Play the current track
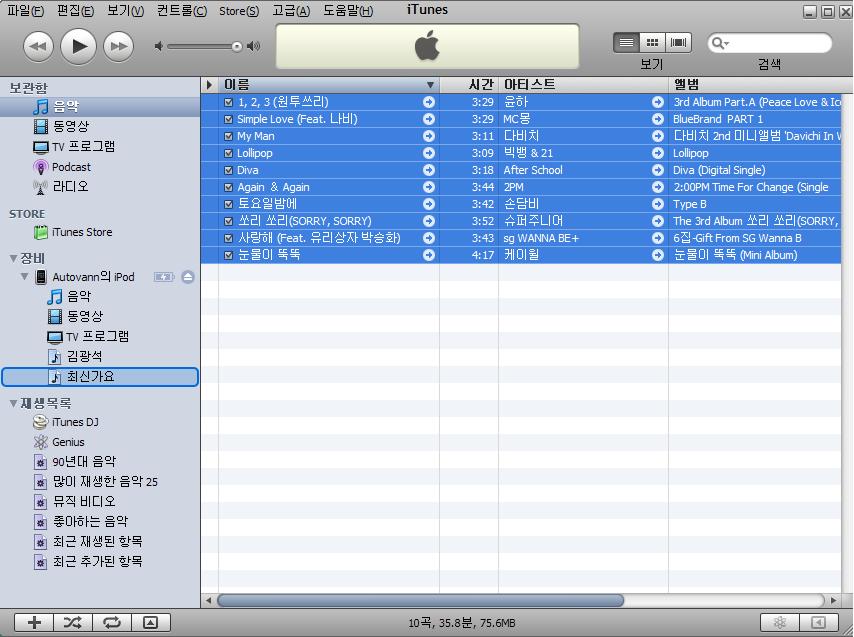Screen dimensions: 854x637 [78, 47]
